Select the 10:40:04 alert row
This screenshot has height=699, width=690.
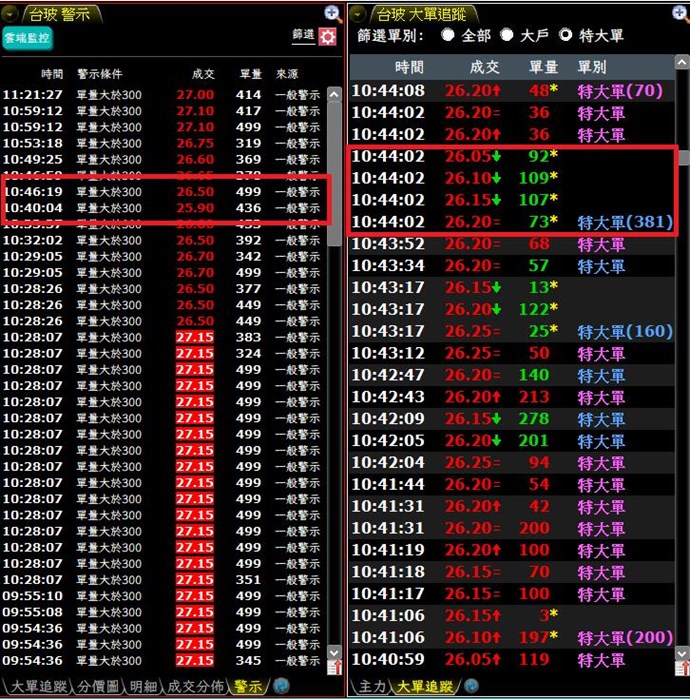pos(163,208)
